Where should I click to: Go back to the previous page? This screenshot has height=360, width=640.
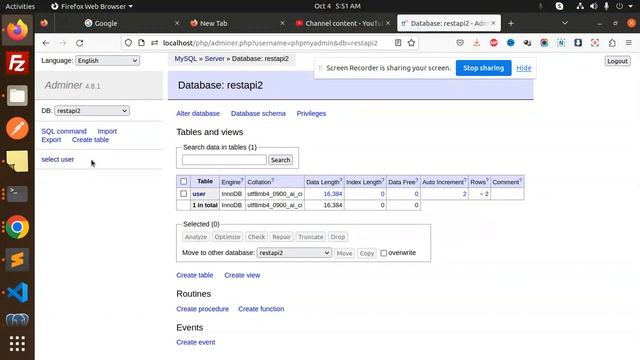46,43
